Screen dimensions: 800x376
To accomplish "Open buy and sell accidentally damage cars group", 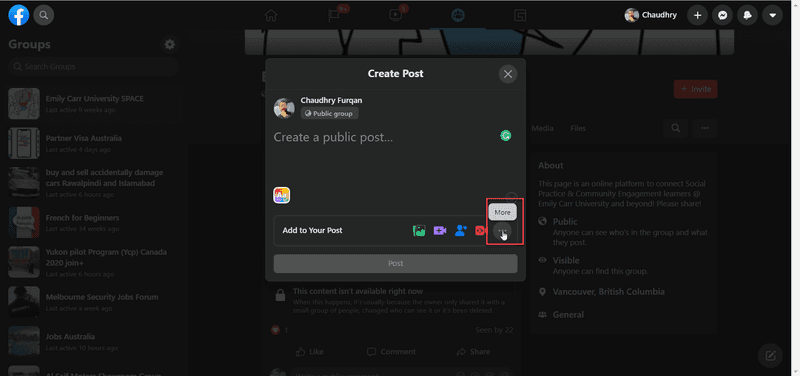I will coord(93,183).
